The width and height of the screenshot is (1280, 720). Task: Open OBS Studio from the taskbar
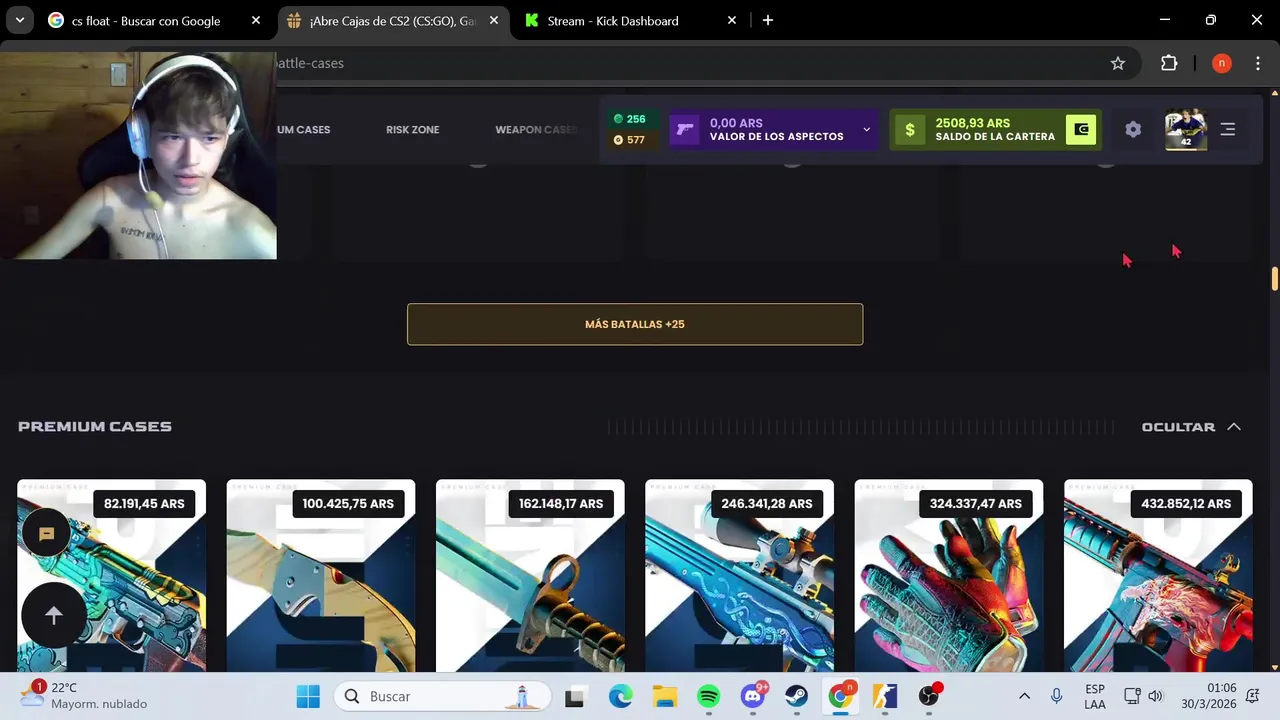click(x=929, y=696)
